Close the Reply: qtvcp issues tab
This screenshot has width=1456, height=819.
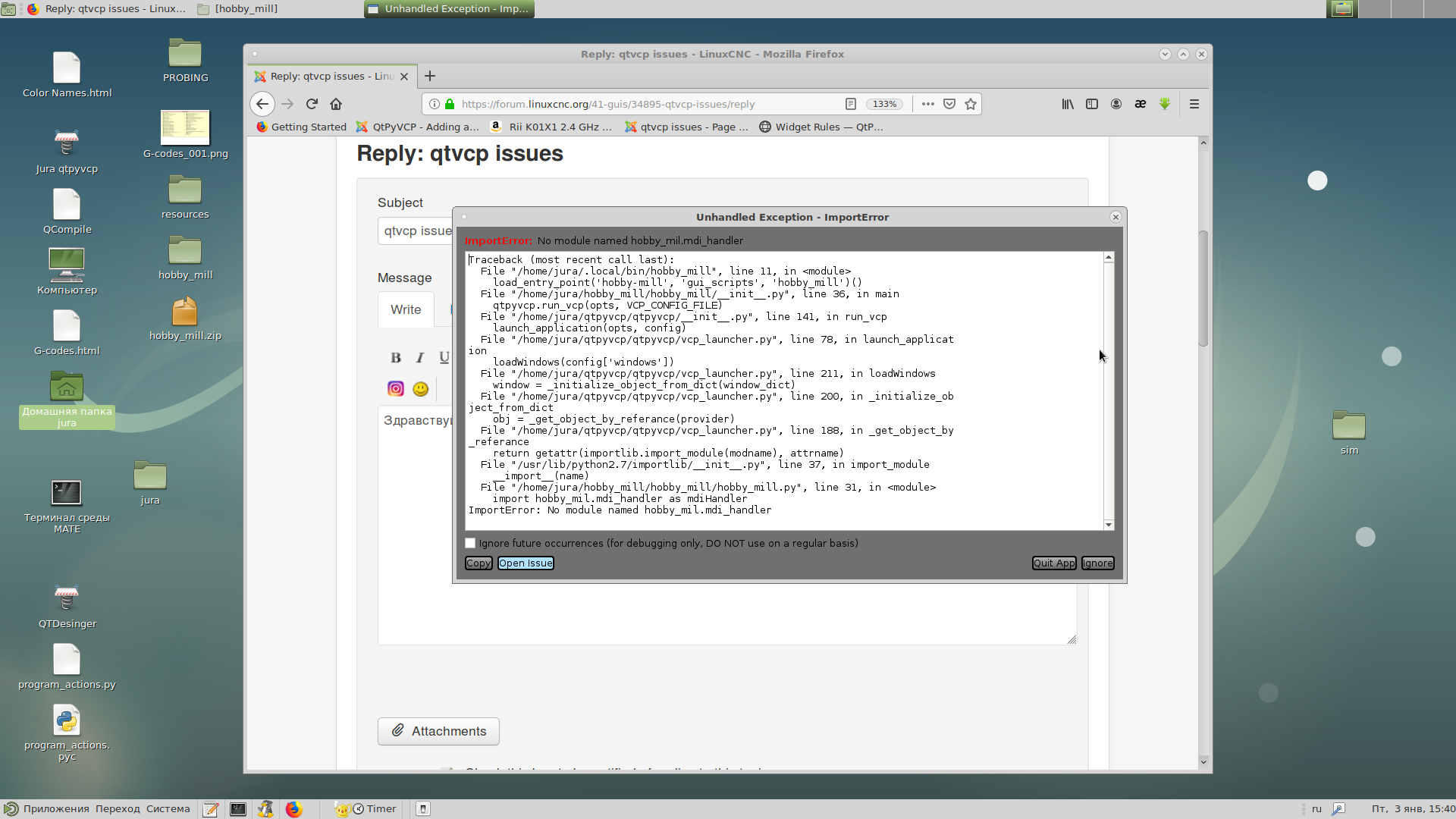pyautogui.click(x=404, y=77)
